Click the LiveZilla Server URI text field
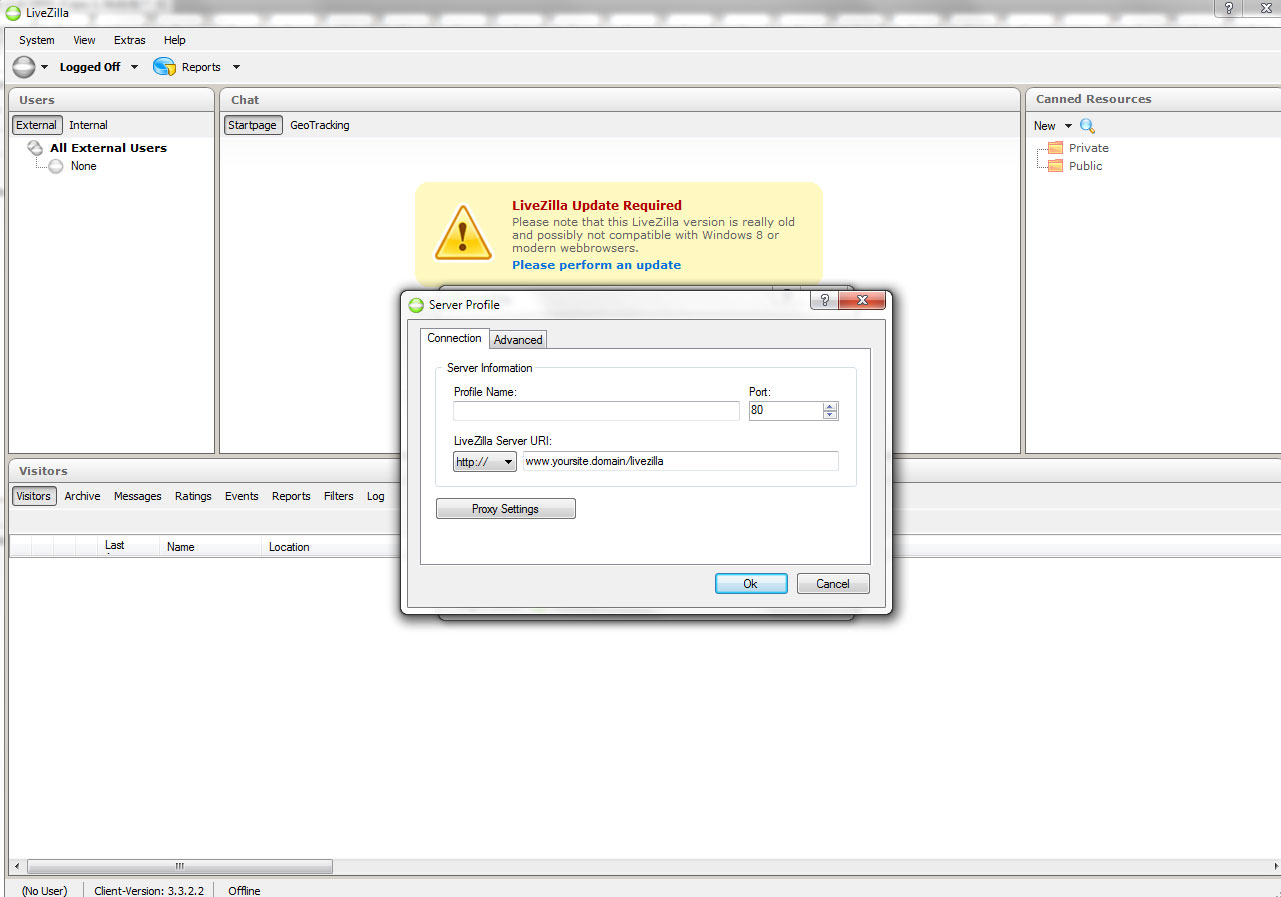1281x897 pixels. [680, 461]
